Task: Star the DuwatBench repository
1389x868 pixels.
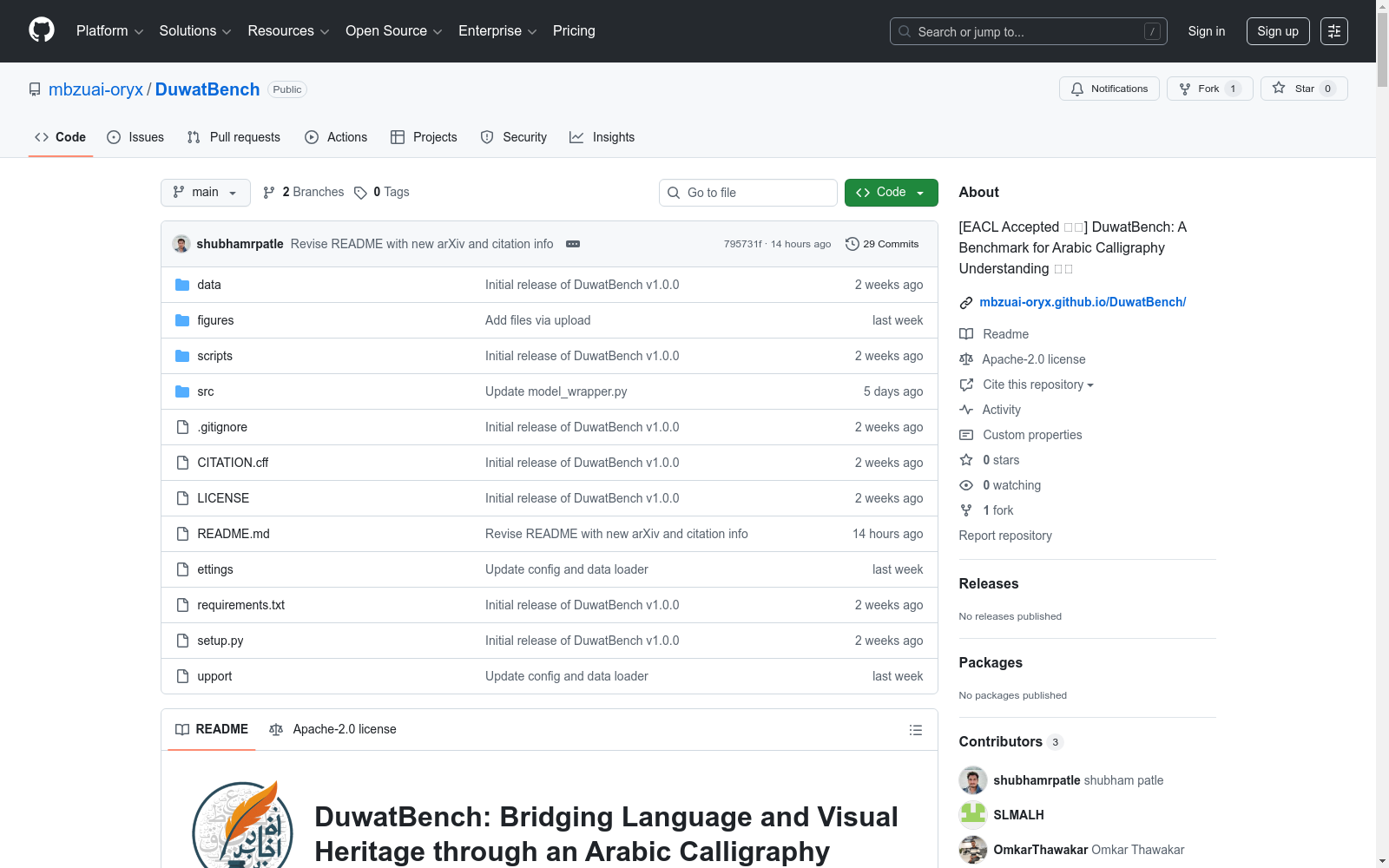Action: pyautogui.click(x=1304, y=89)
